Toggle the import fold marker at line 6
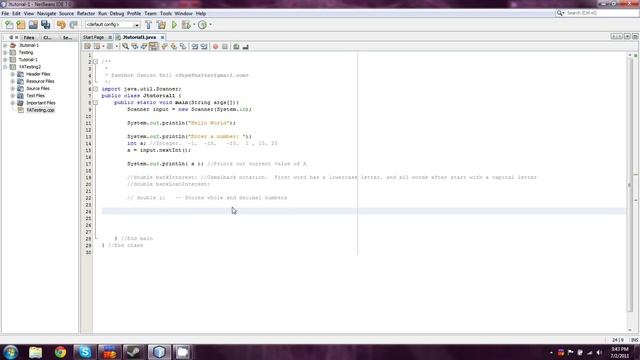This screenshot has width=640, height=360. click(96, 89)
